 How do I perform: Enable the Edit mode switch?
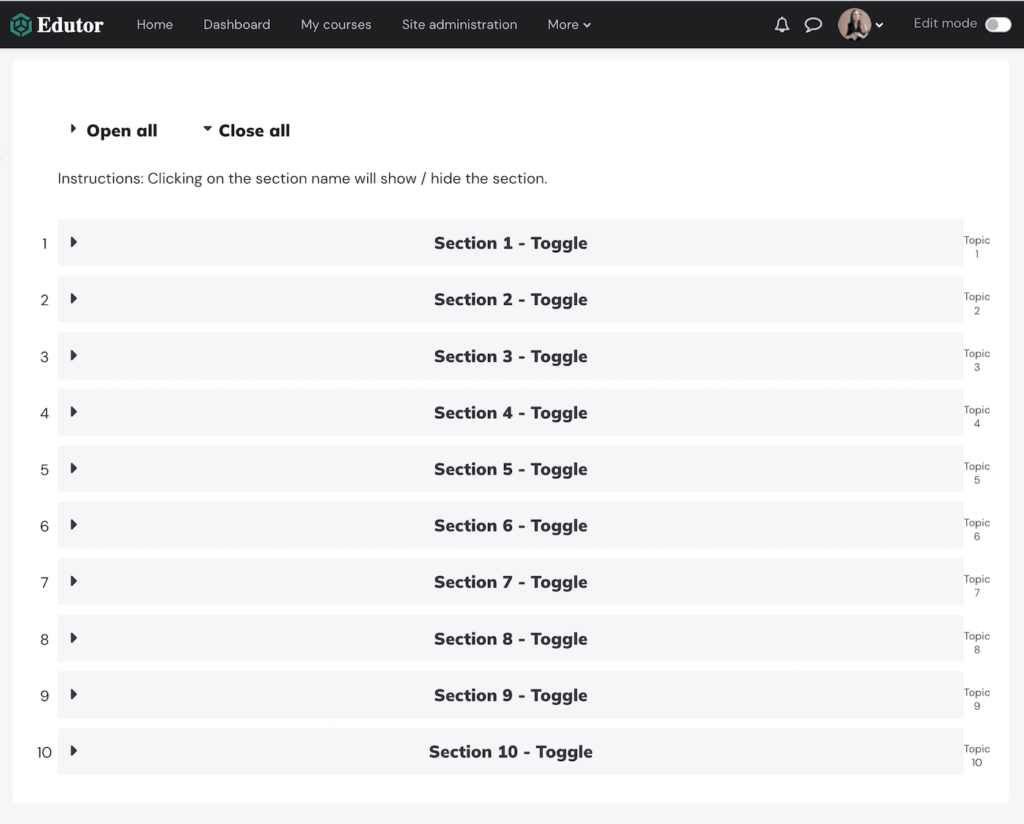tap(997, 25)
